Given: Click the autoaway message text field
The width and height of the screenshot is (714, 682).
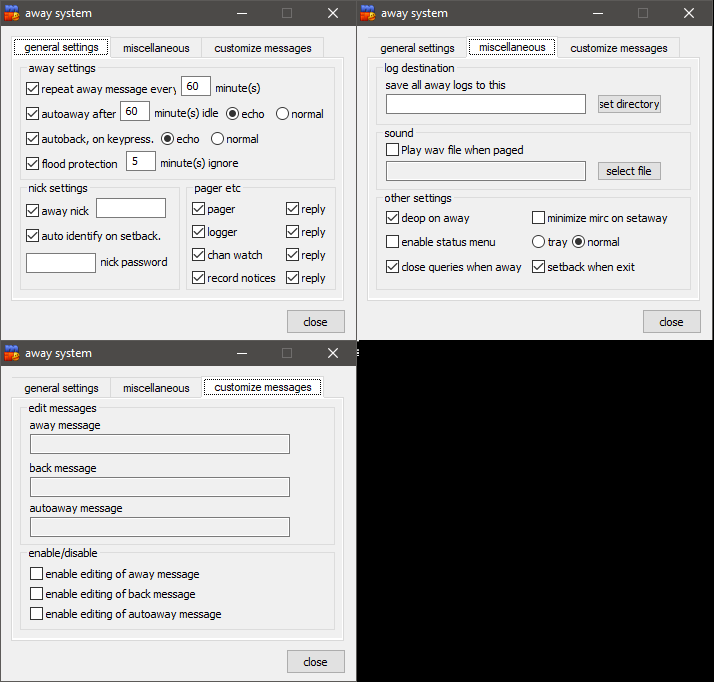Looking at the screenshot, I should click(x=160, y=527).
